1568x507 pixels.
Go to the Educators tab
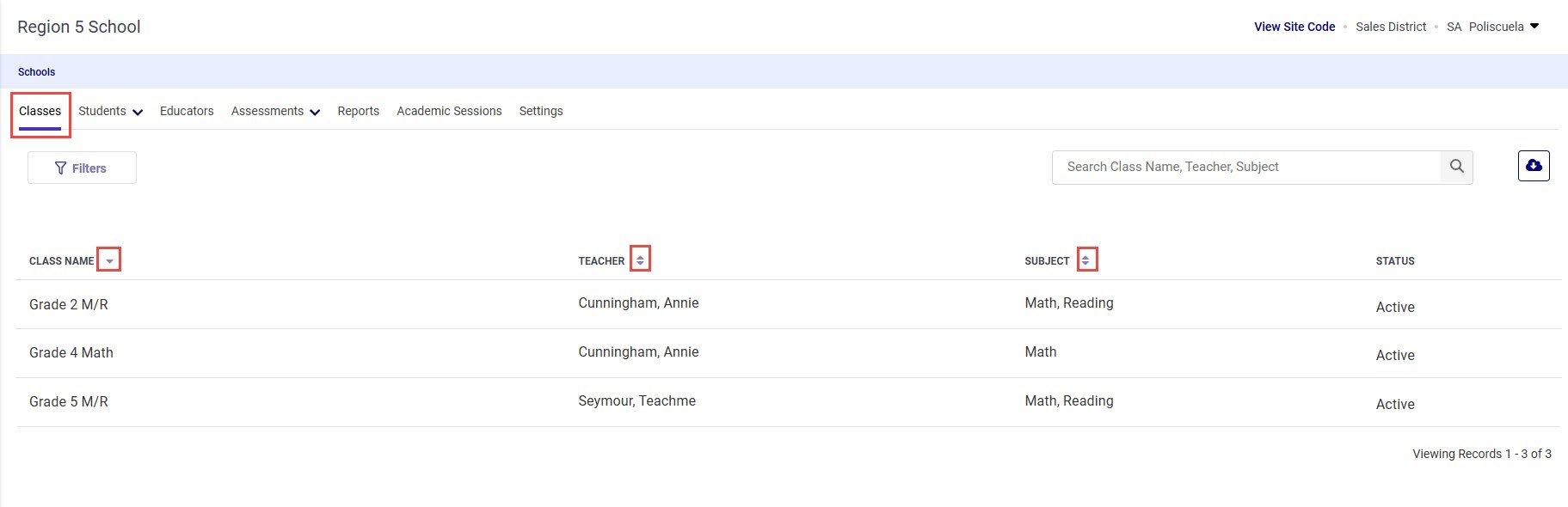coord(187,112)
